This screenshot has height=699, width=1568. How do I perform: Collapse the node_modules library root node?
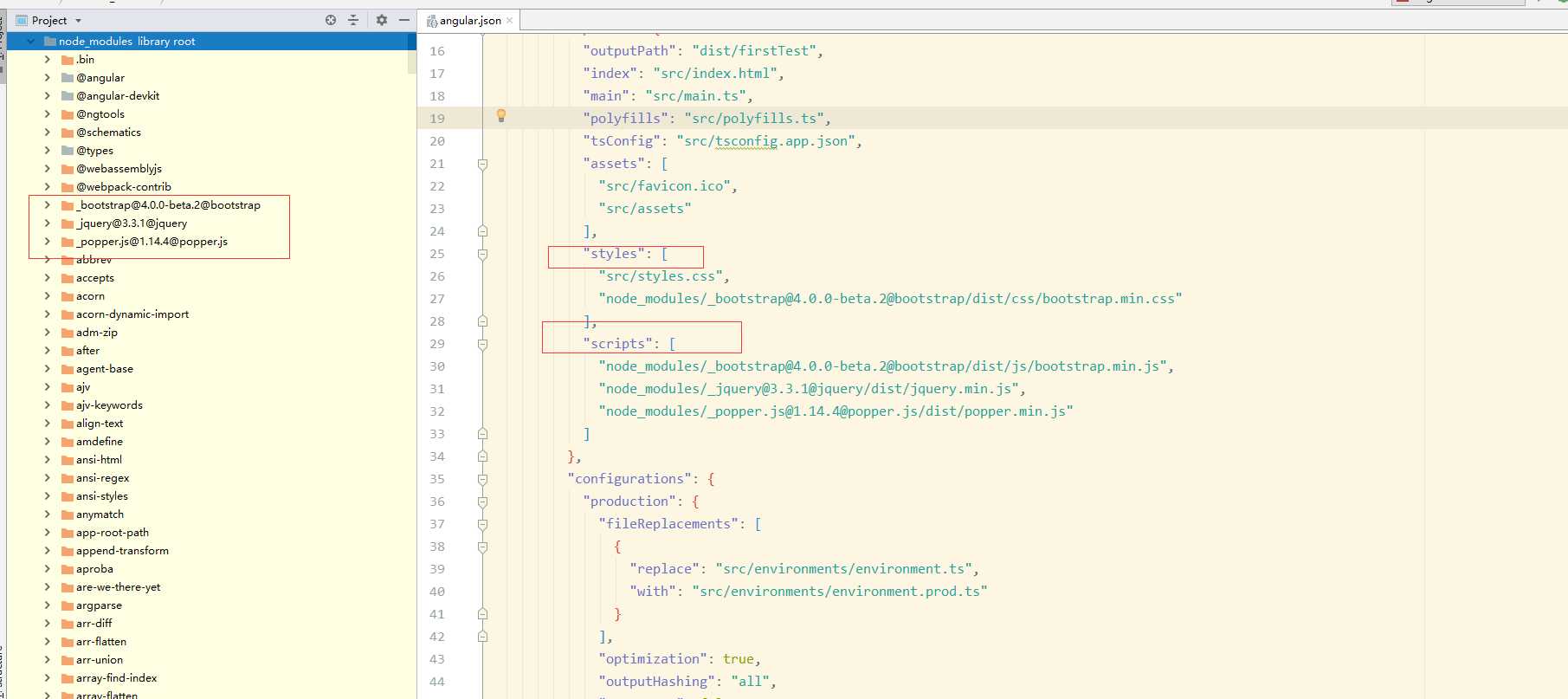(31, 42)
